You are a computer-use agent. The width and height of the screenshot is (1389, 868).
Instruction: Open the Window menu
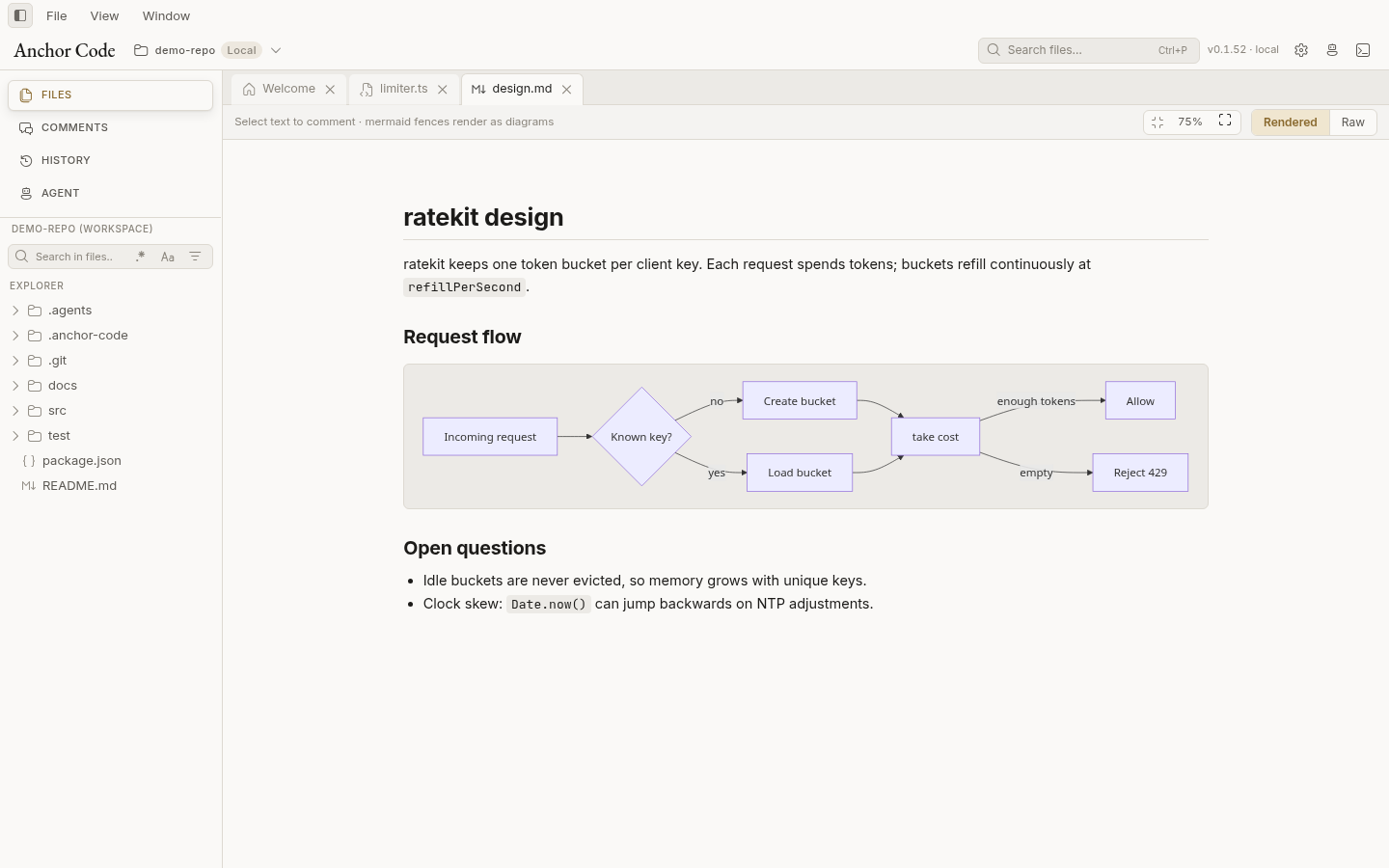[166, 15]
